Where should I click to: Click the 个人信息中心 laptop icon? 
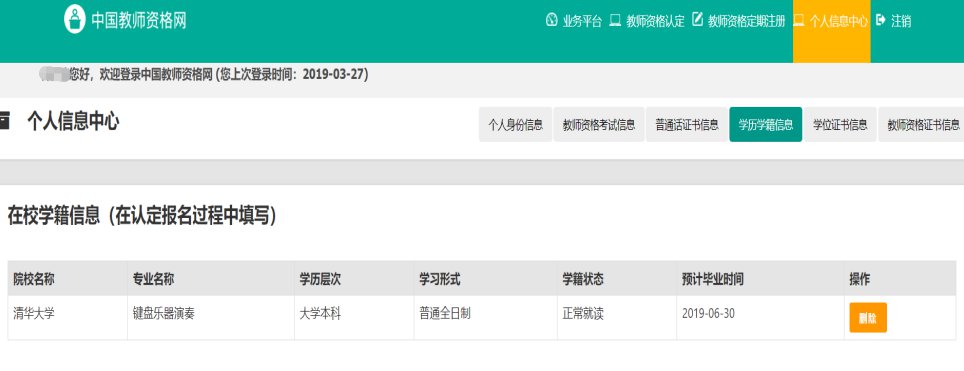click(x=799, y=20)
